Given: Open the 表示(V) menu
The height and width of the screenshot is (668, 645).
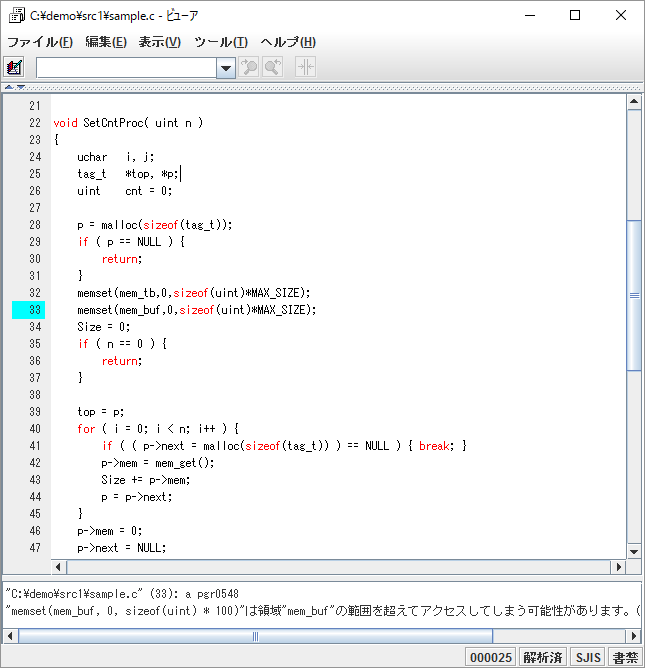Looking at the screenshot, I should tap(160, 42).
